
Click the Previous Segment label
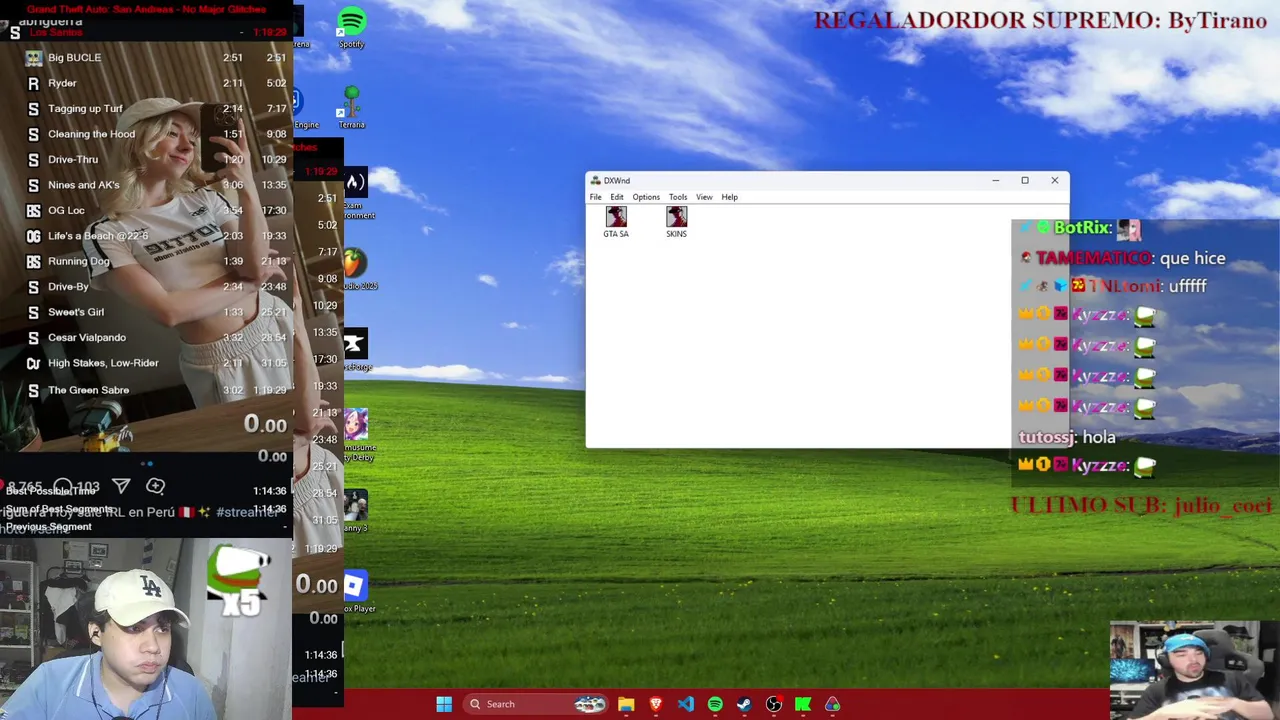[x=48, y=527]
